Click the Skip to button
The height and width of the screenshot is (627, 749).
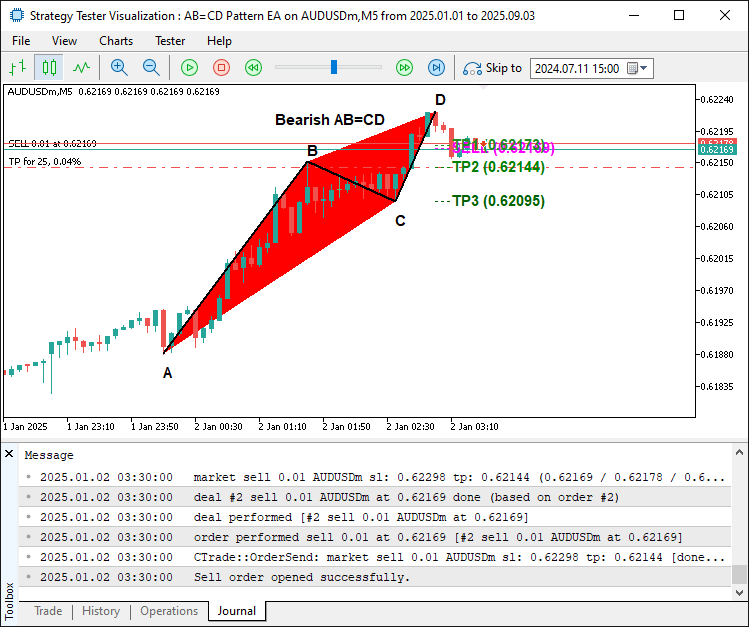tap(492, 68)
